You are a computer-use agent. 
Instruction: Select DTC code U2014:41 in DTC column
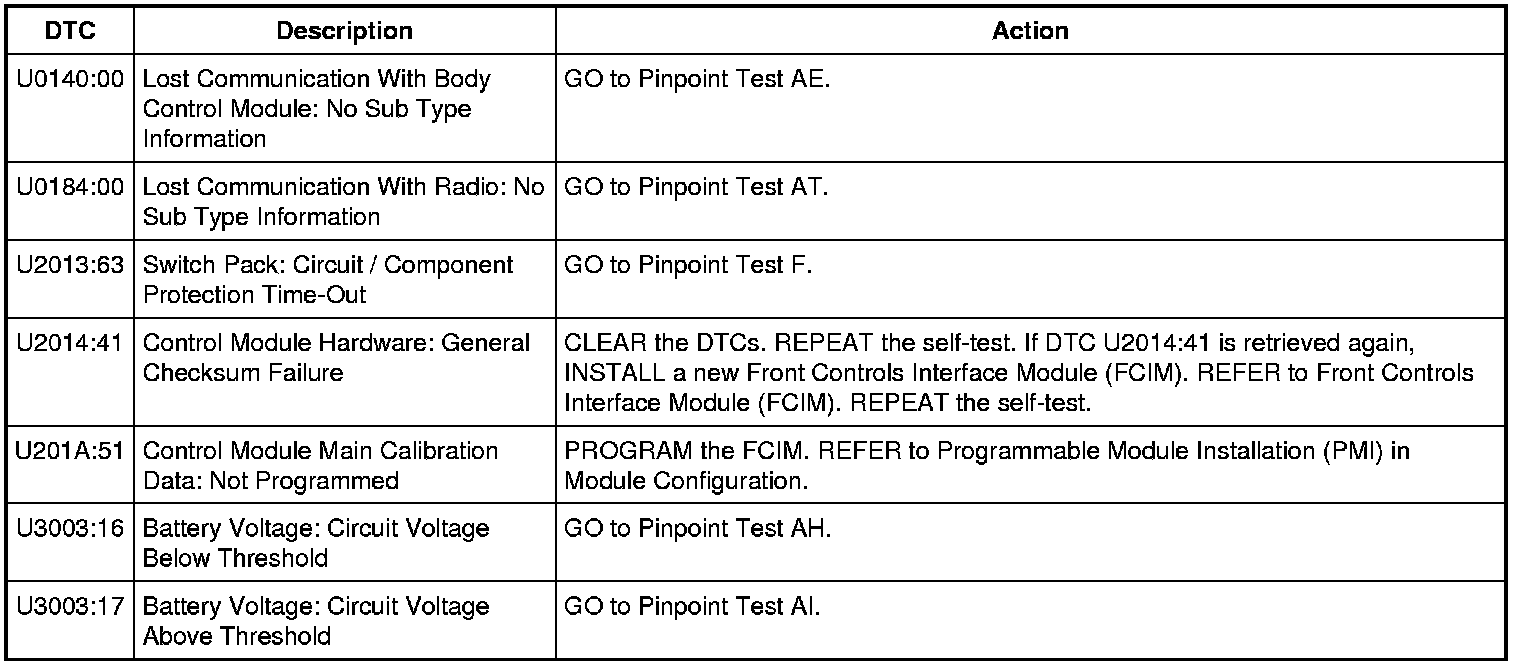70,343
